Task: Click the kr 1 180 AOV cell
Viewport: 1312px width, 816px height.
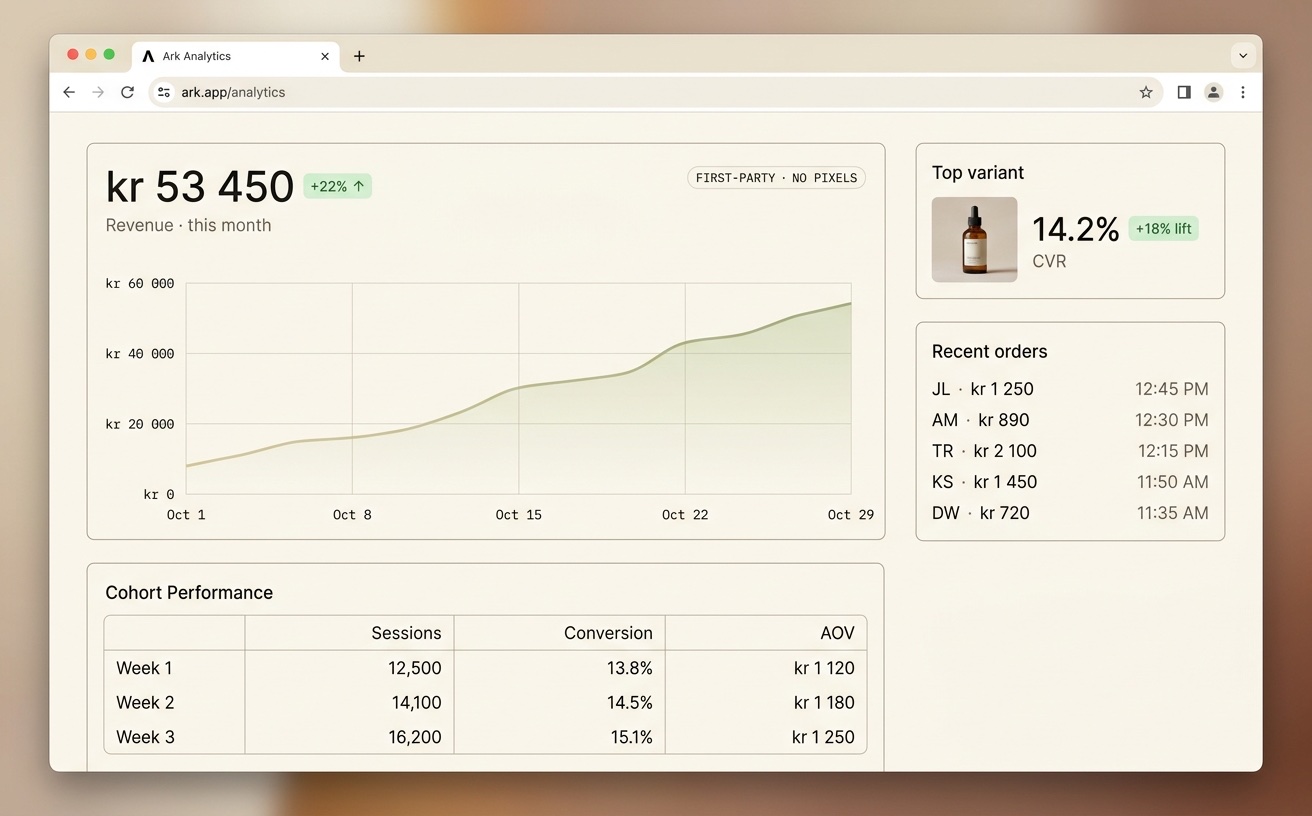Action: [825, 702]
